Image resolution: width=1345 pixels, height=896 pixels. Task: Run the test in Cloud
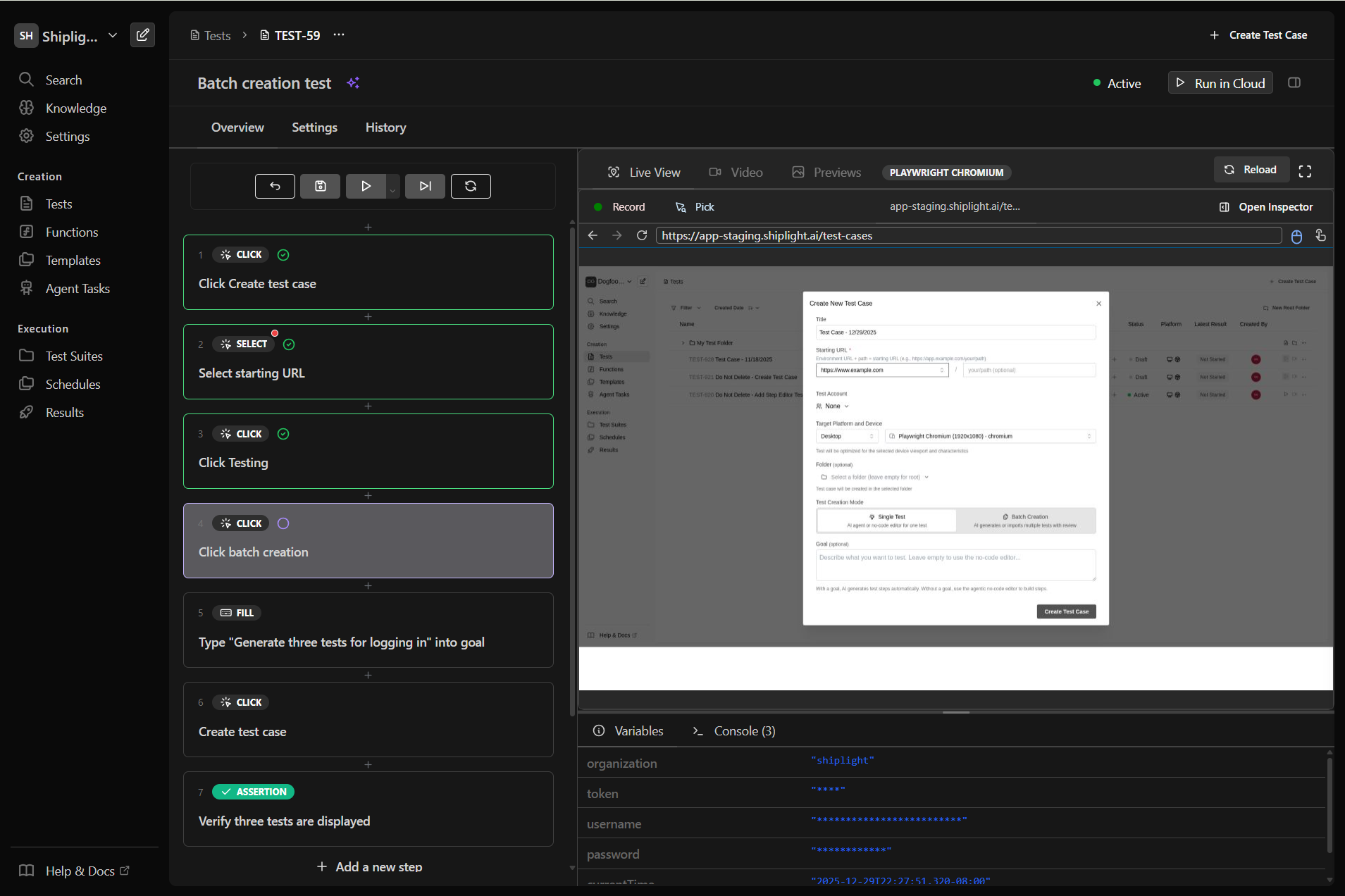pyautogui.click(x=1220, y=82)
